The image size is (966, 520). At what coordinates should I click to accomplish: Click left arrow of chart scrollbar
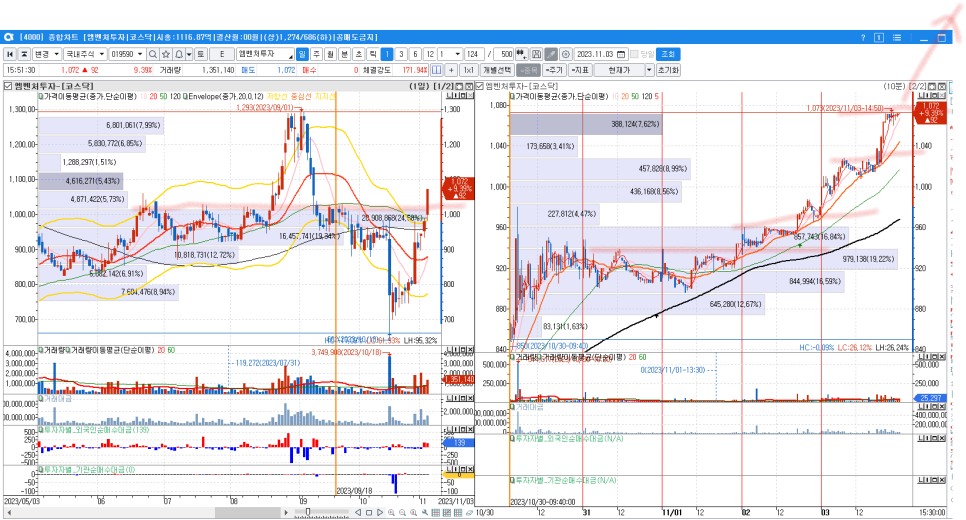click(7, 513)
